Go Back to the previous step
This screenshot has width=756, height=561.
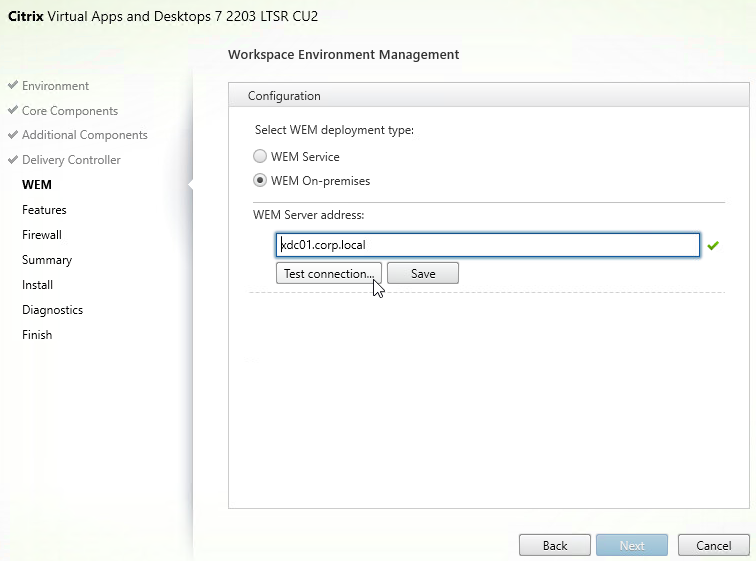(555, 545)
